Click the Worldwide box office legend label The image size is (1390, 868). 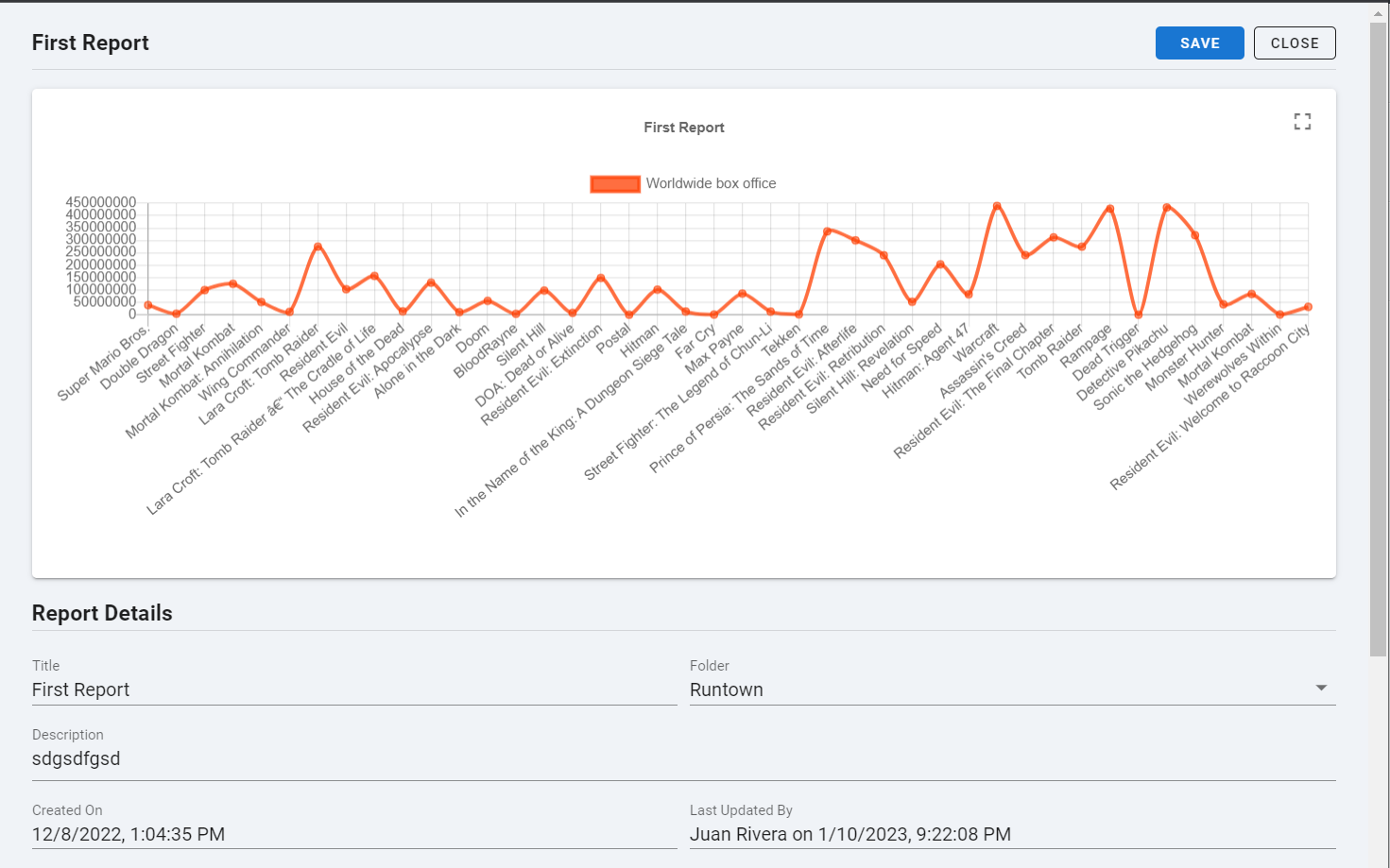(x=711, y=183)
